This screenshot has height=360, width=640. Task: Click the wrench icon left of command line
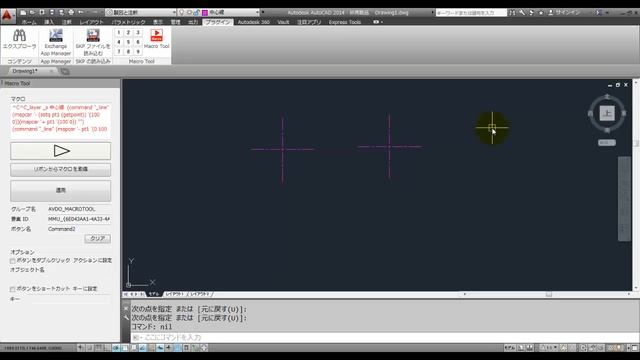coord(126,317)
